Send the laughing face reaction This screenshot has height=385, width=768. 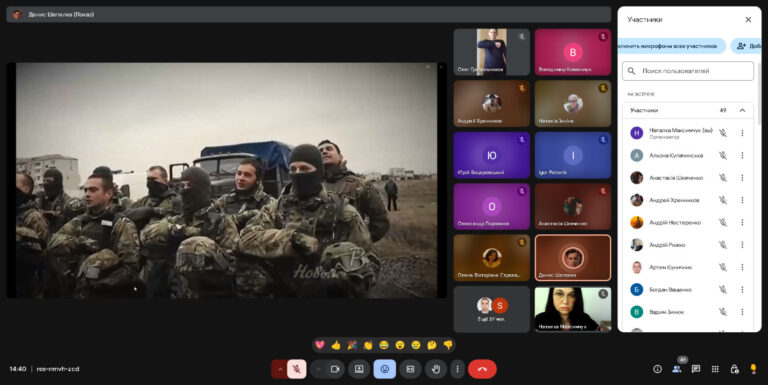point(384,345)
